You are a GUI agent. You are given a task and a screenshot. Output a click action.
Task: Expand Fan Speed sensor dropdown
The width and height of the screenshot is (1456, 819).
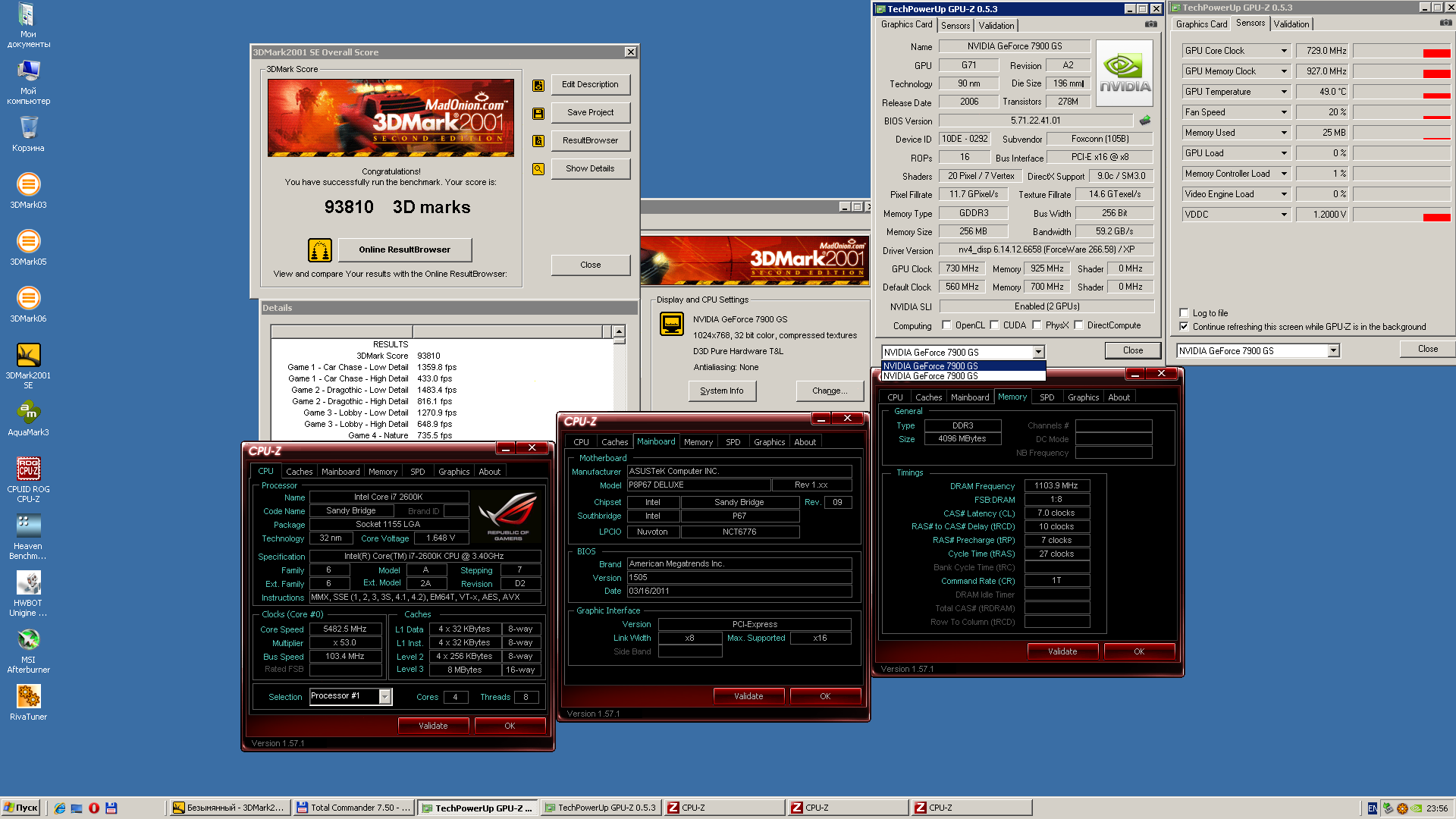1284,112
